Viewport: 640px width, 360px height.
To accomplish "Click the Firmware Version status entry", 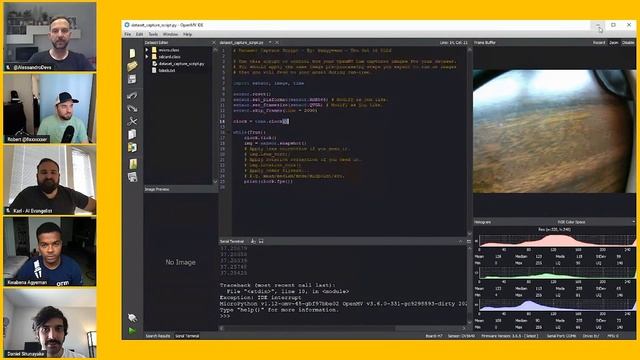I will pos(509,336).
